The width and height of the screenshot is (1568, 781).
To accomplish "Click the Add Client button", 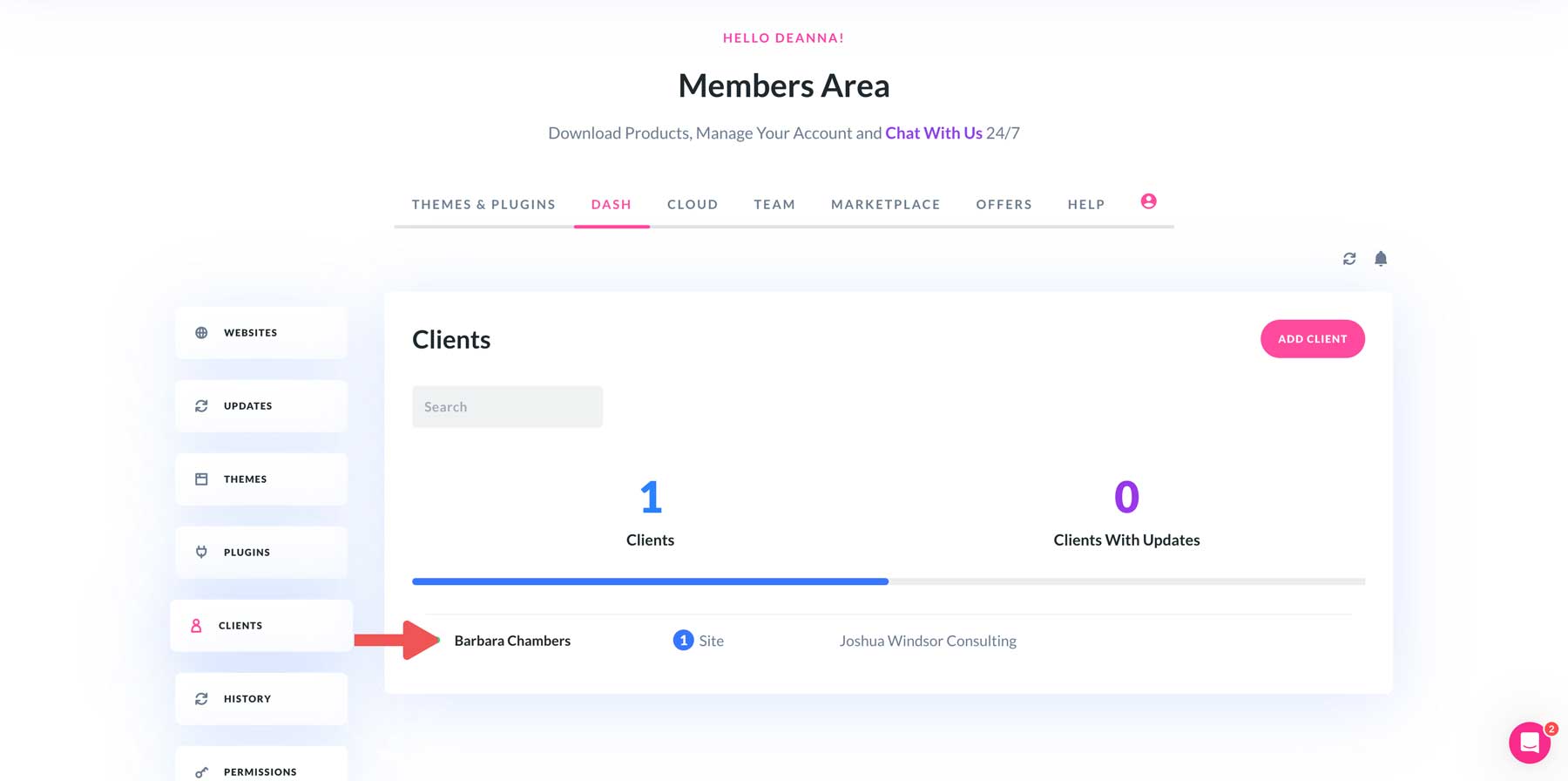I will click(1313, 339).
